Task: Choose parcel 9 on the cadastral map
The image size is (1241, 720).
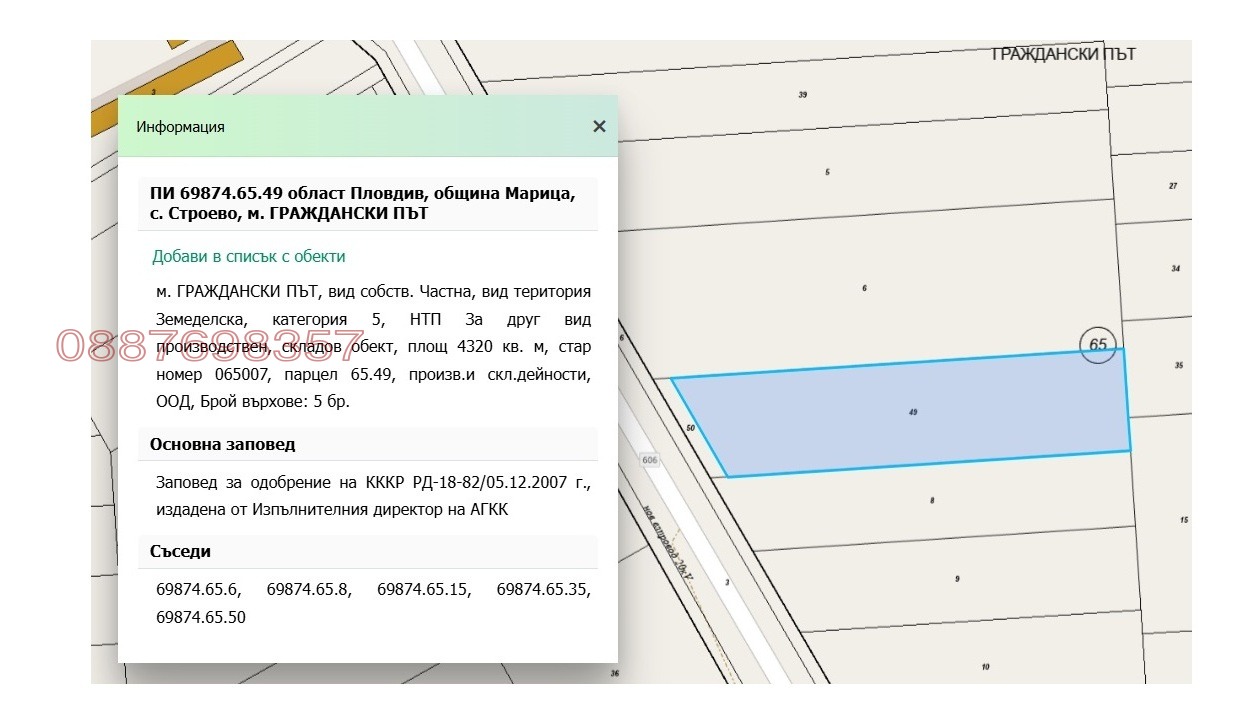Action: pyautogui.click(x=957, y=579)
